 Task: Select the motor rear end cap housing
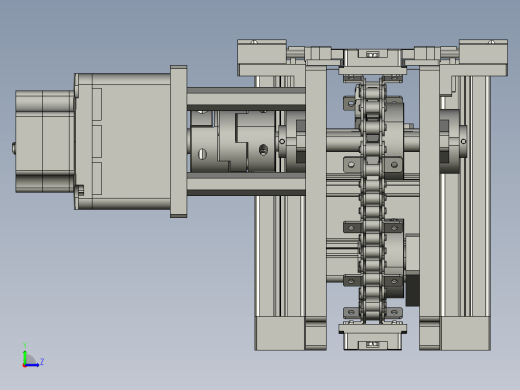tap(45, 141)
